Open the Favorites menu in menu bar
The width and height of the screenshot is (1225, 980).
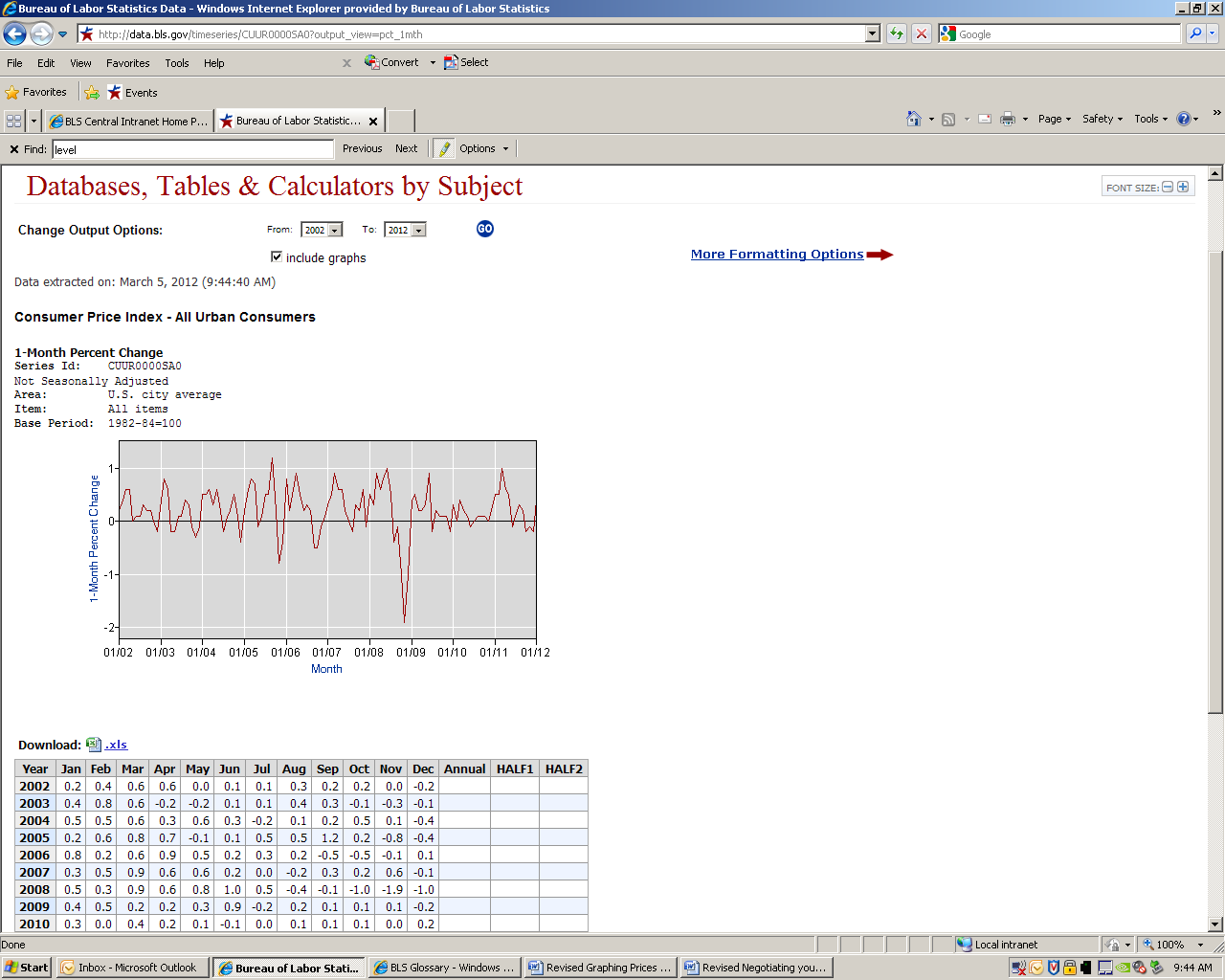127,63
